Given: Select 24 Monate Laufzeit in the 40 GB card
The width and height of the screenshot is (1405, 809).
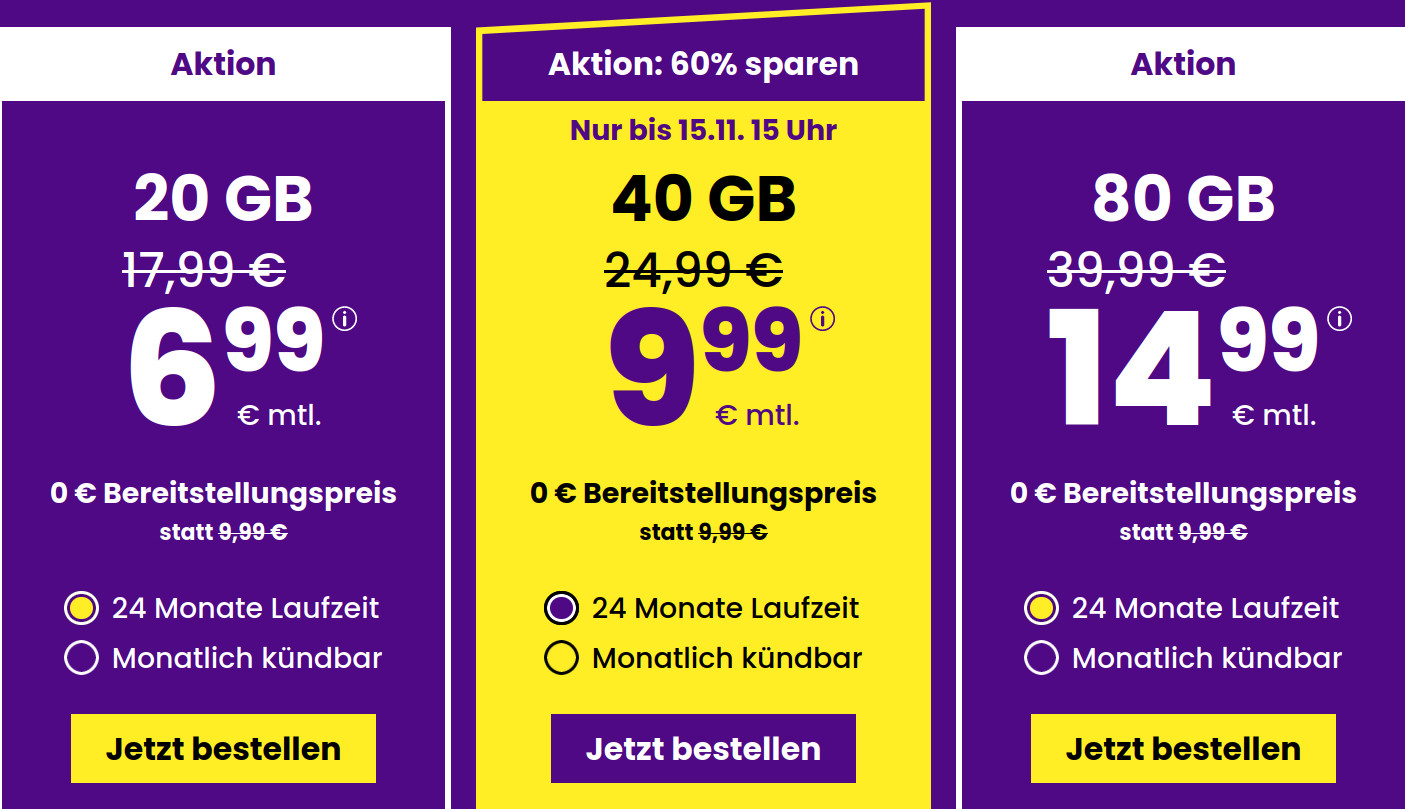Looking at the screenshot, I should [x=560, y=608].
